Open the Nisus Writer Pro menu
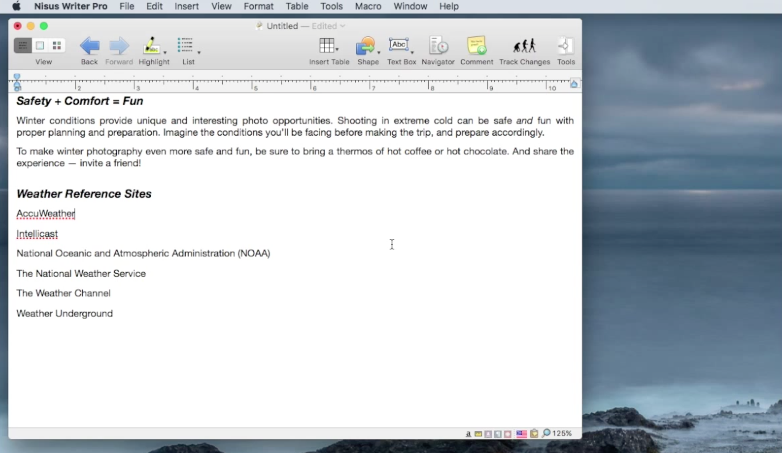The height and width of the screenshot is (453, 782). pos(70,6)
